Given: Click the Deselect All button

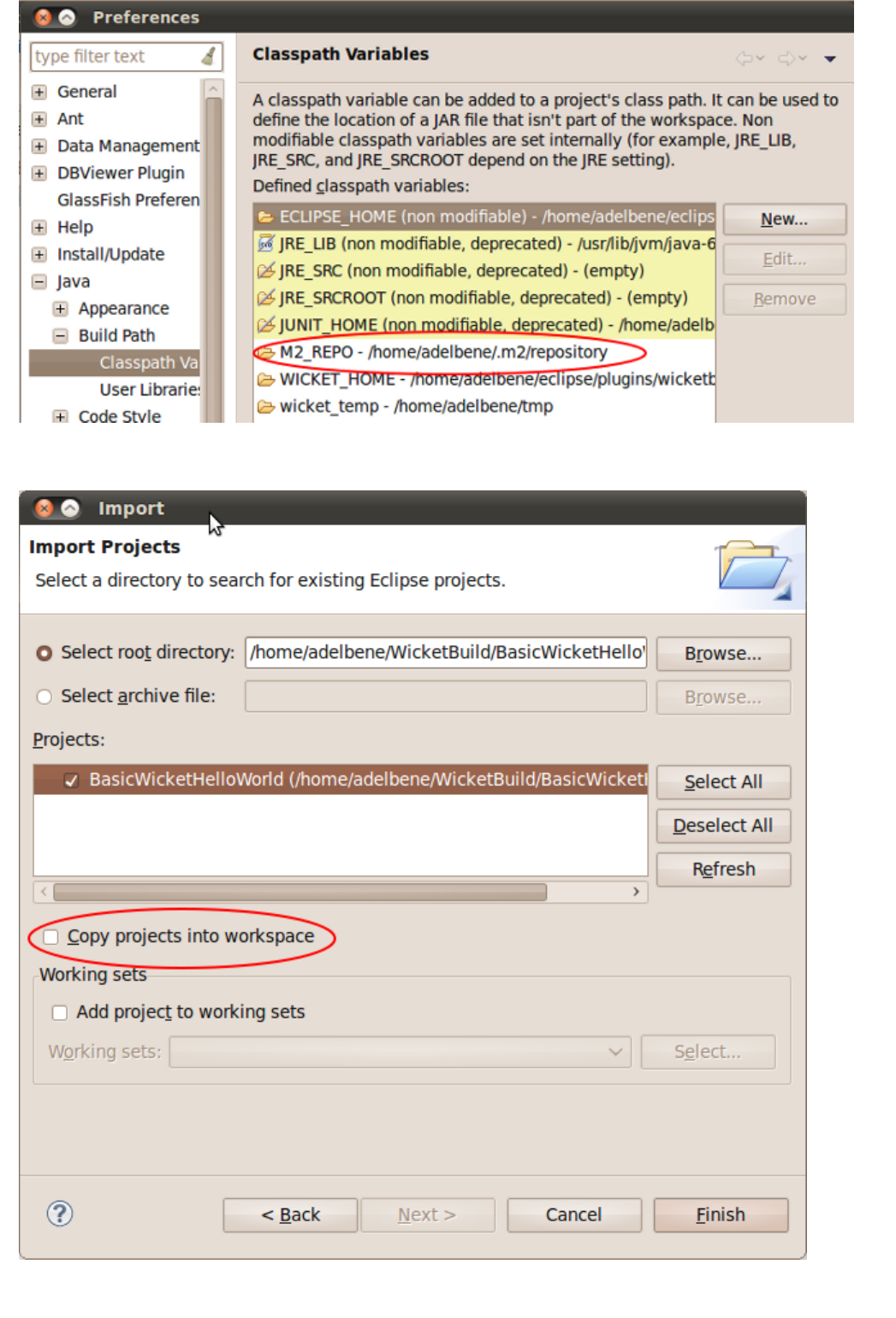Looking at the screenshot, I should (723, 826).
